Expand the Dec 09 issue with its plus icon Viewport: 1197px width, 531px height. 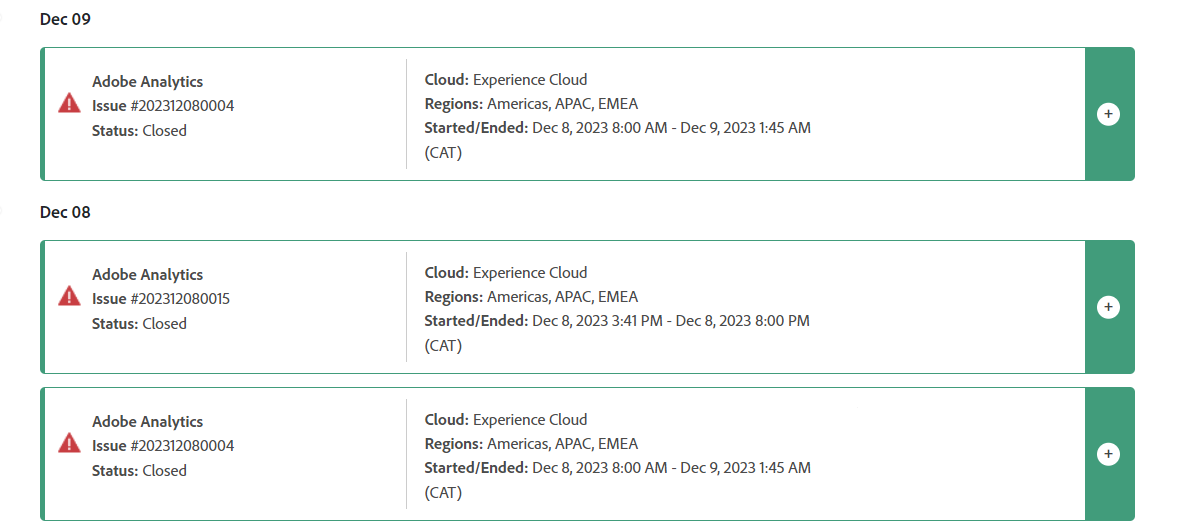(x=1108, y=114)
